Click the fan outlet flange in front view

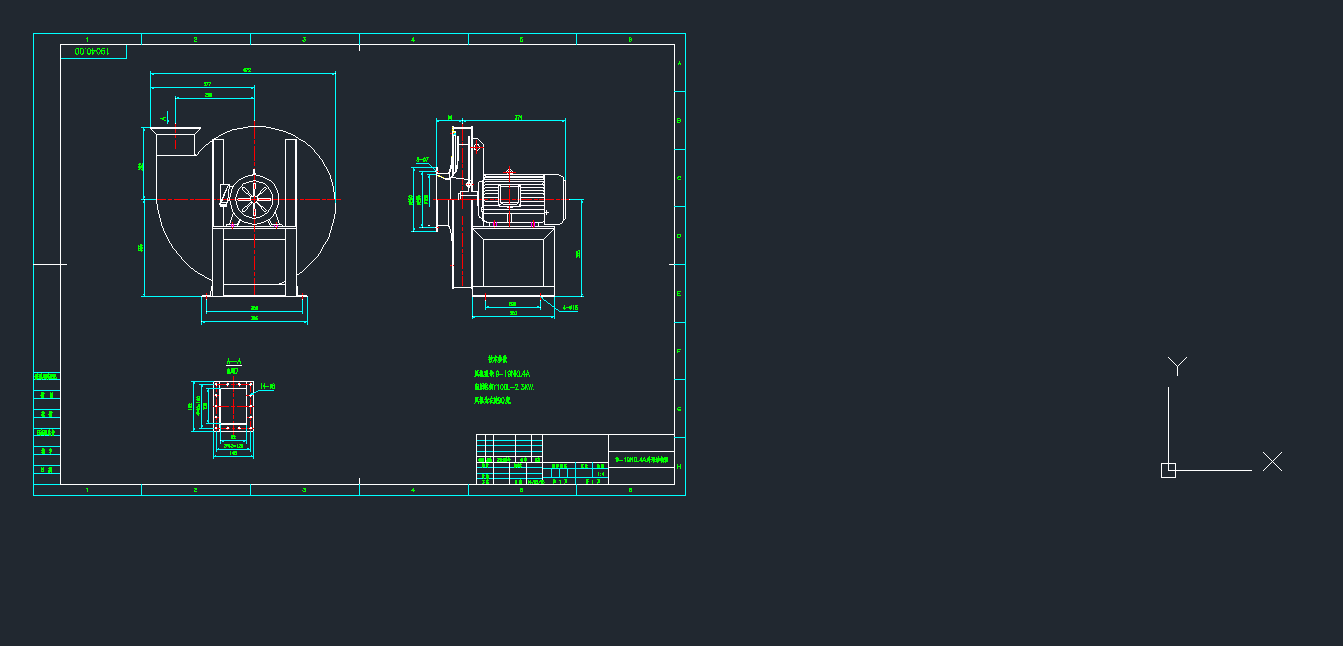pyautogui.click(x=174, y=129)
